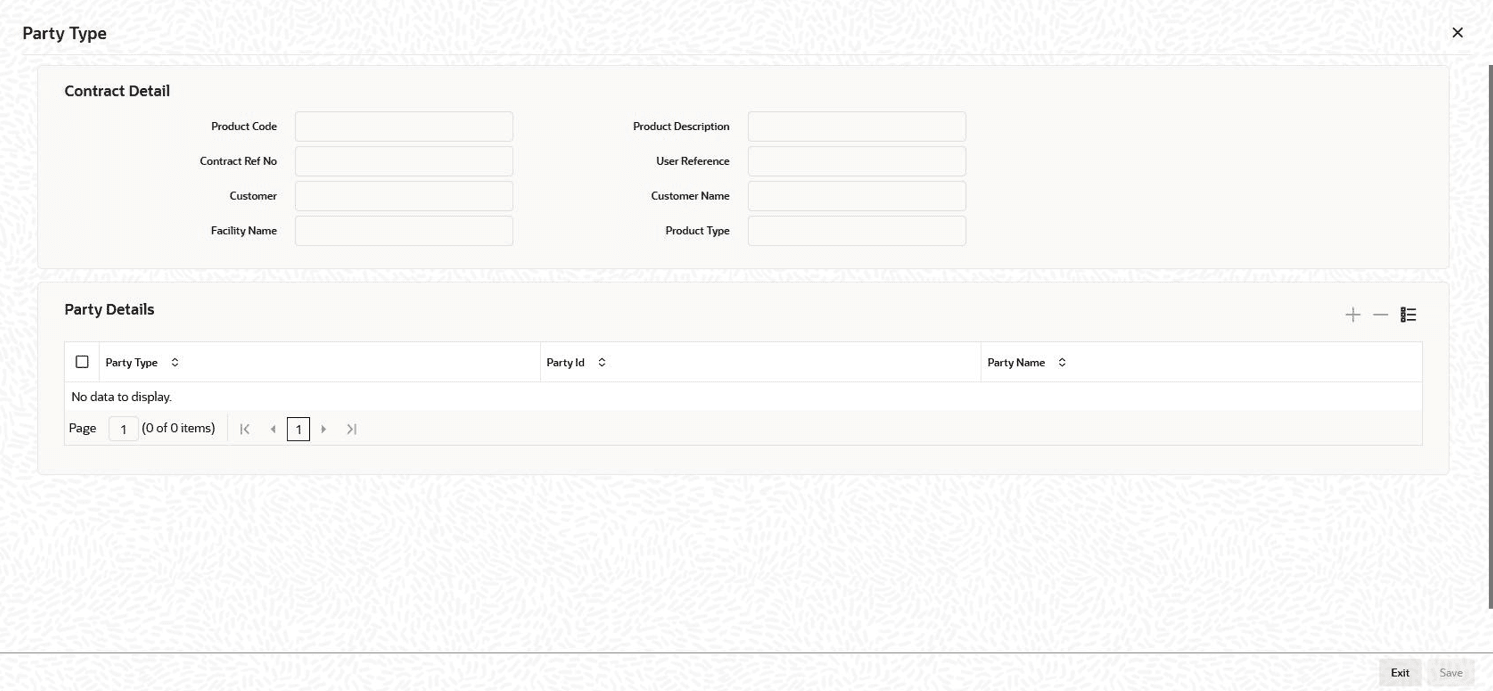The image size is (1493, 691).
Task: Click the Save button
Action: [x=1451, y=673]
